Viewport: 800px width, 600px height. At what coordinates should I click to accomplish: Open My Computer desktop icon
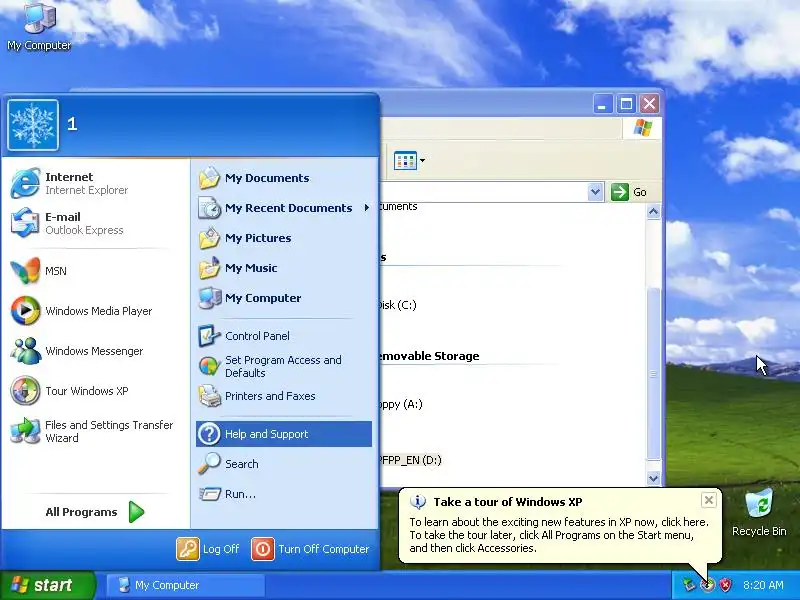[39, 26]
